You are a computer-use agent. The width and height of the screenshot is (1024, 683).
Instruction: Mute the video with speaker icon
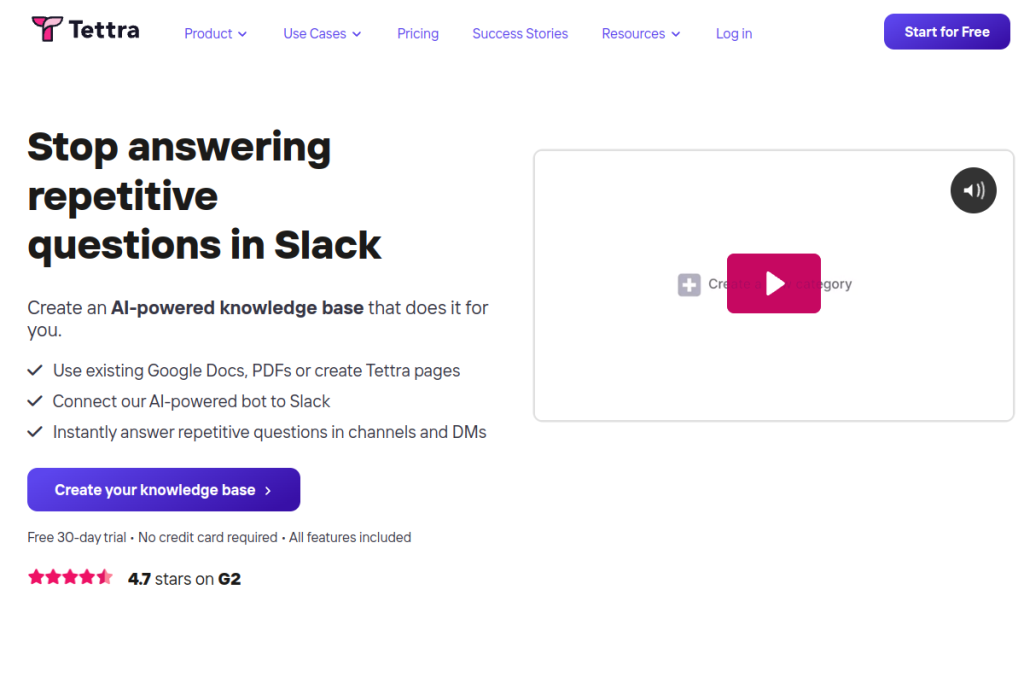(x=973, y=191)
